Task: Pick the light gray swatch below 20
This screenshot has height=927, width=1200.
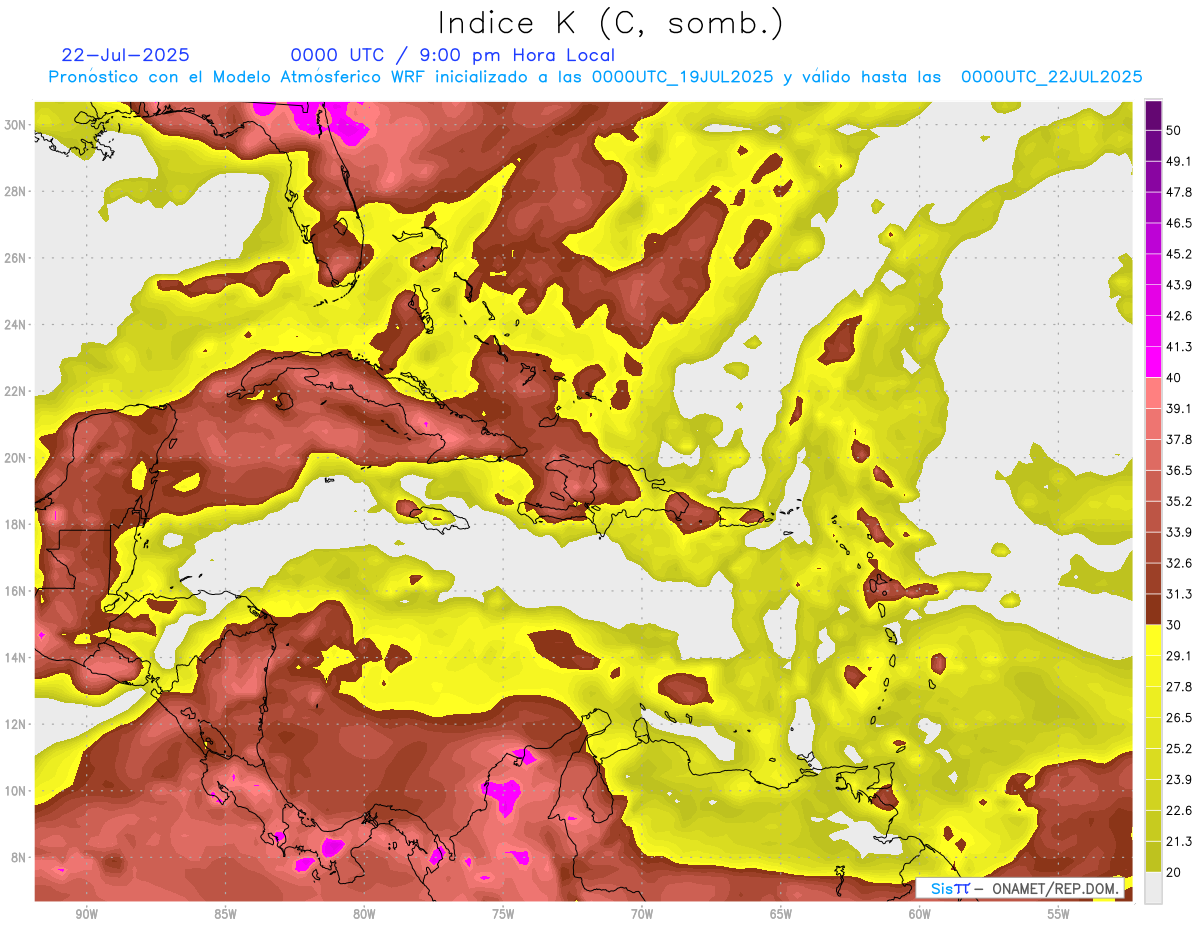Action: (x=1153, y=888)
